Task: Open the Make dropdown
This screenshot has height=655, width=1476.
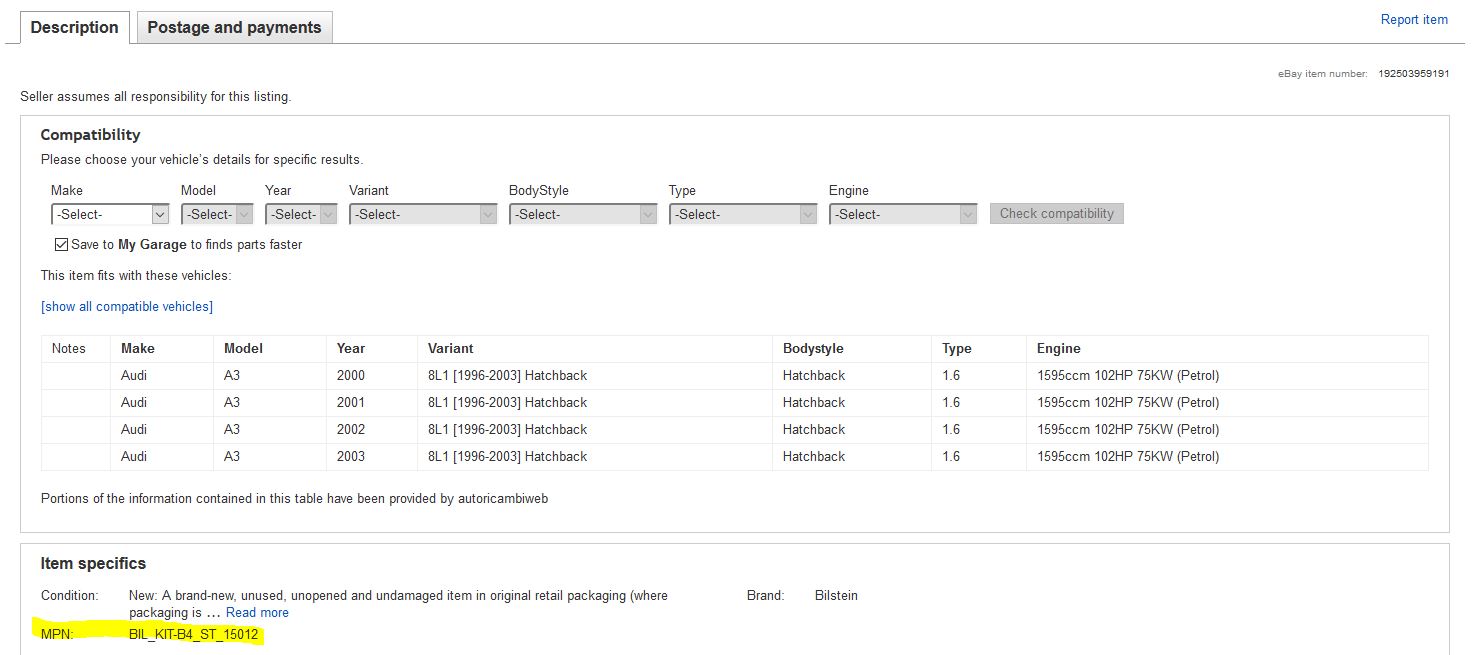Action: [110, 214]
